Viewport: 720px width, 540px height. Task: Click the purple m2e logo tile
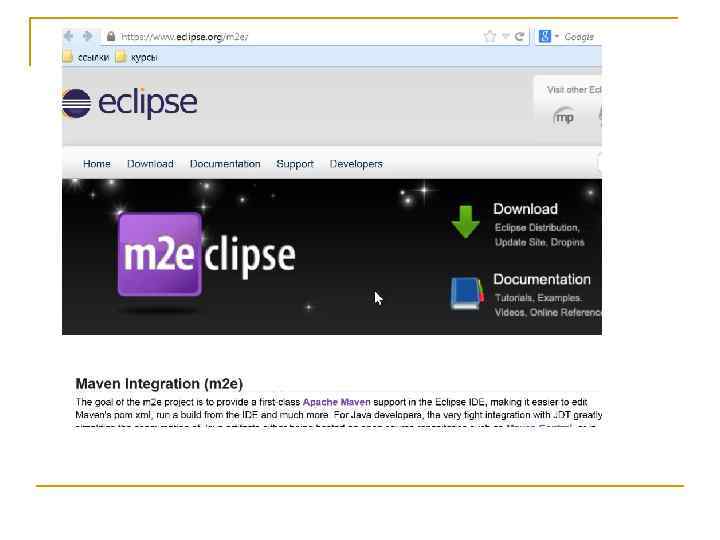[x=159, y=254]
